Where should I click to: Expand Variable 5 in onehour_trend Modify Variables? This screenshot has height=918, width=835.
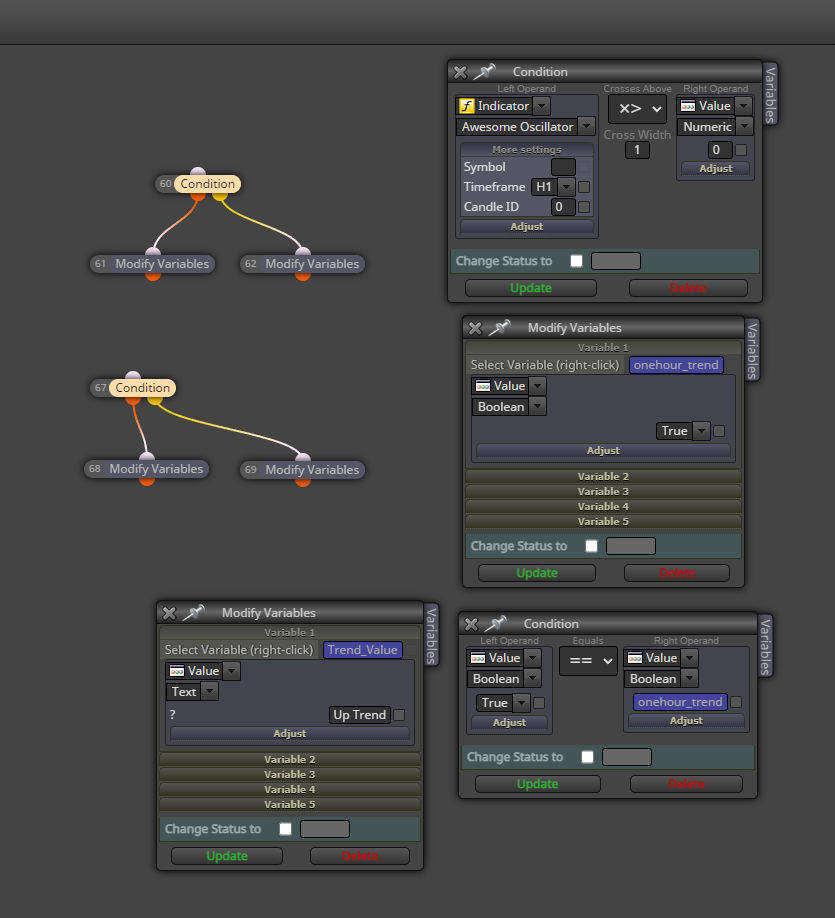point(603,522)
